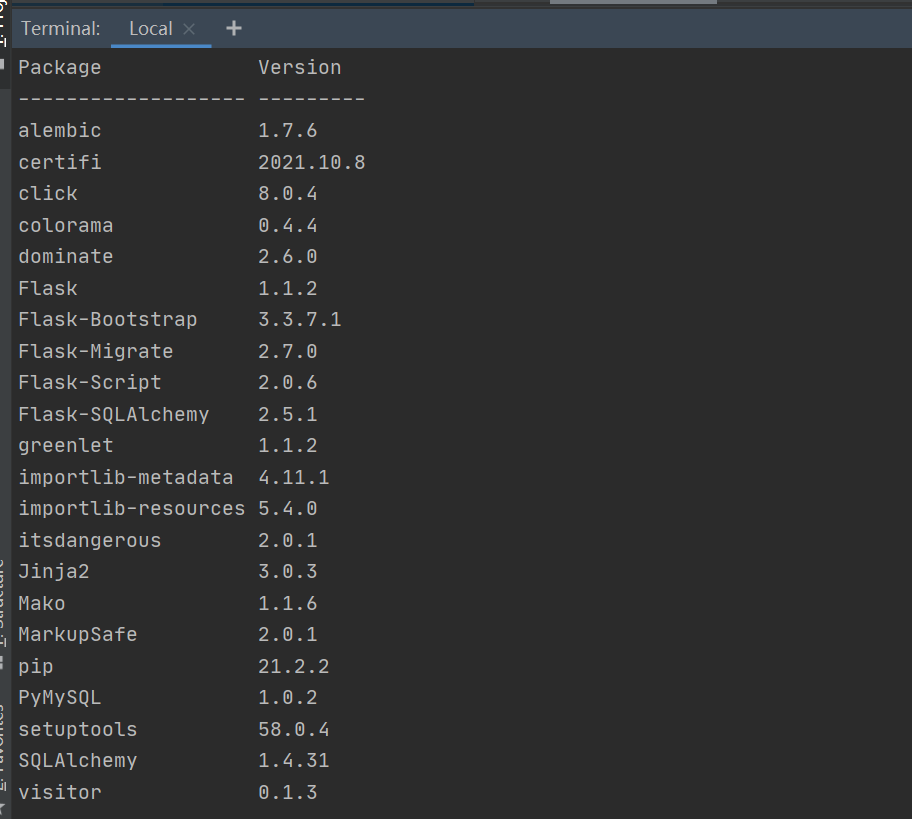
Task: Click Flask-Bootstrap version 3.3.7.1
Action: [300, 319]
